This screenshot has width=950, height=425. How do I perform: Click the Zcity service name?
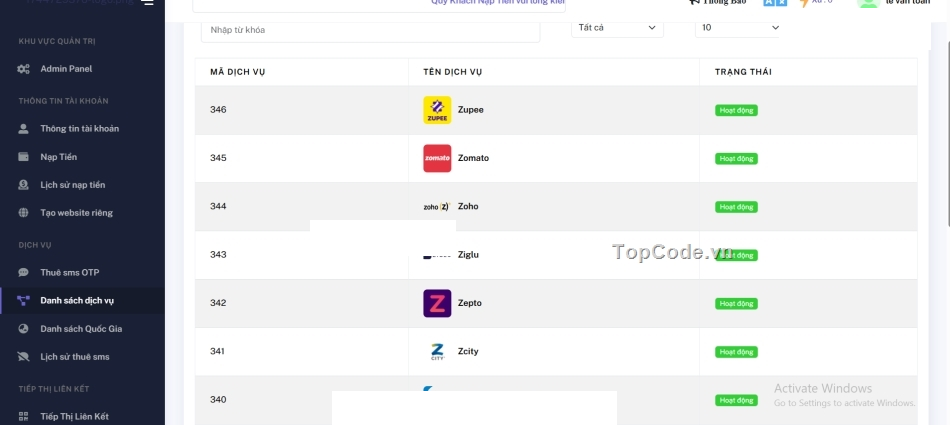point(468,352)
